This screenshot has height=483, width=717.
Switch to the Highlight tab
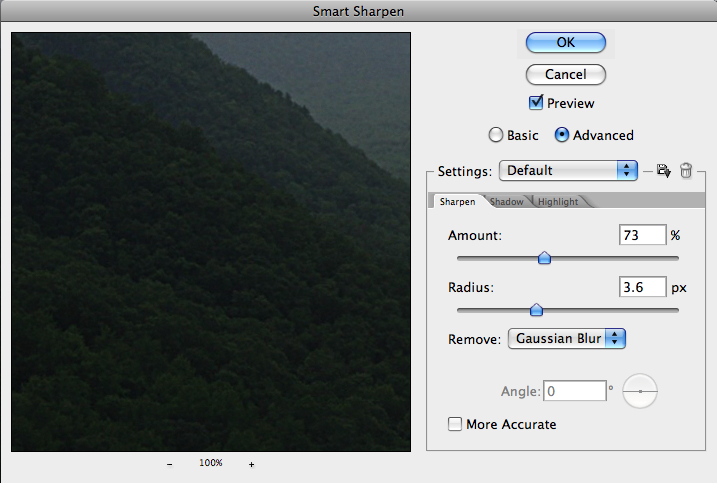[558, 202]
